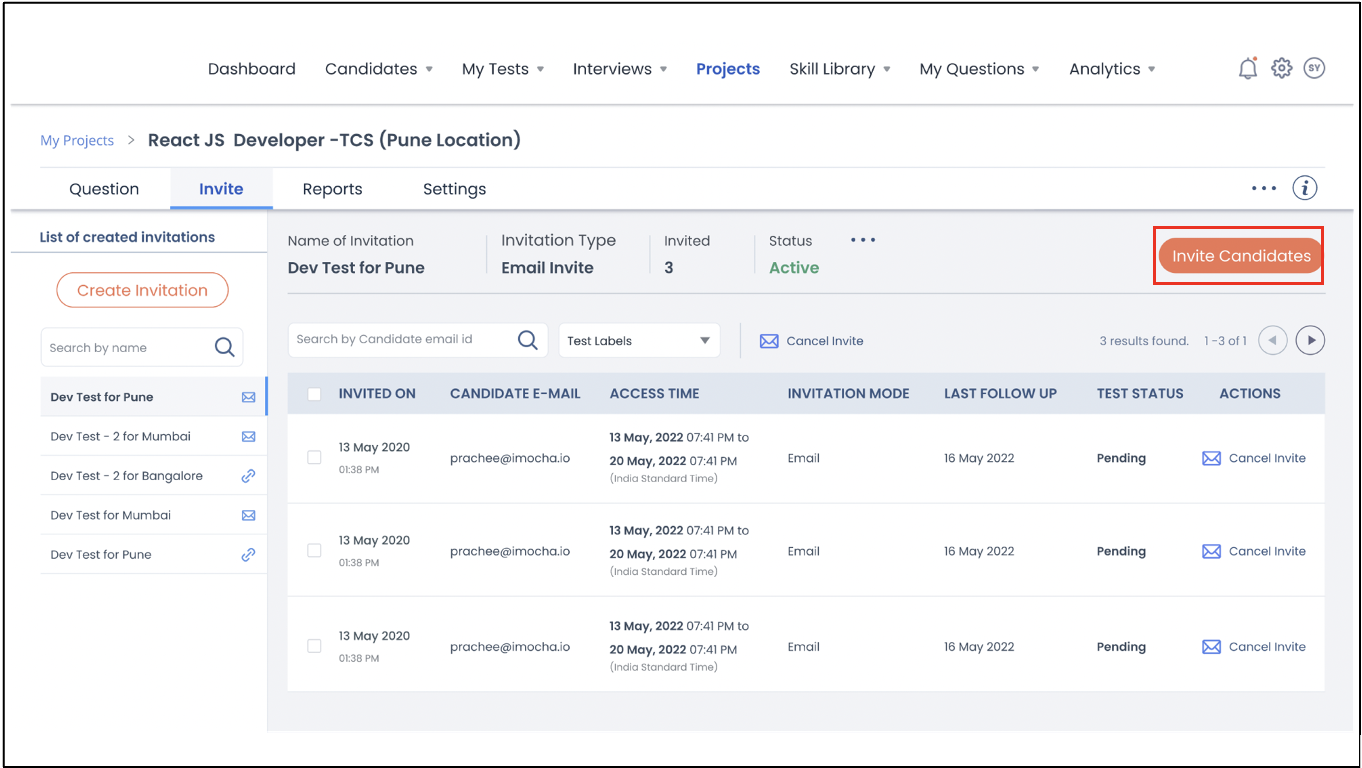Go to next results page arrow
The width and height of the screenshot is (1362, 768).
(x=1310, y=340)
